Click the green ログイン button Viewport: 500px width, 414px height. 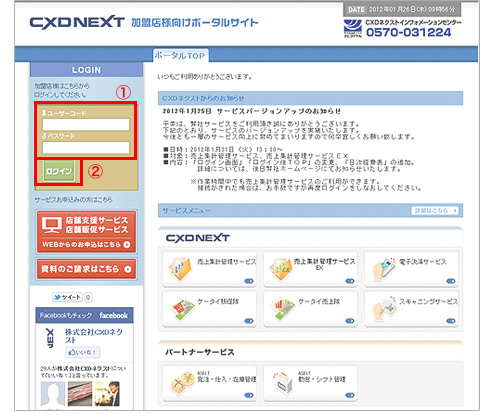pyautogui.click(x=59, y=171)
